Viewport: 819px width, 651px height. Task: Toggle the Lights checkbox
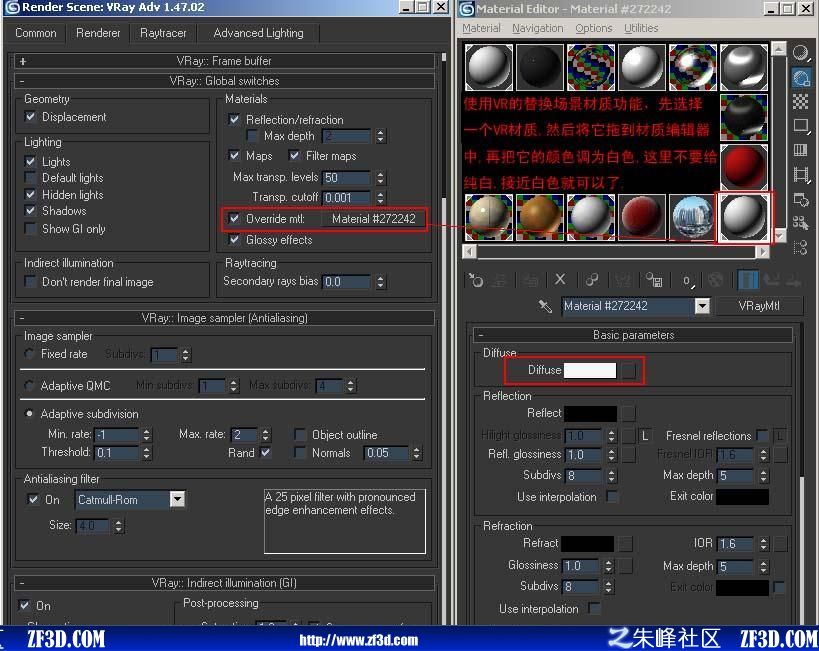click(30, 161)
